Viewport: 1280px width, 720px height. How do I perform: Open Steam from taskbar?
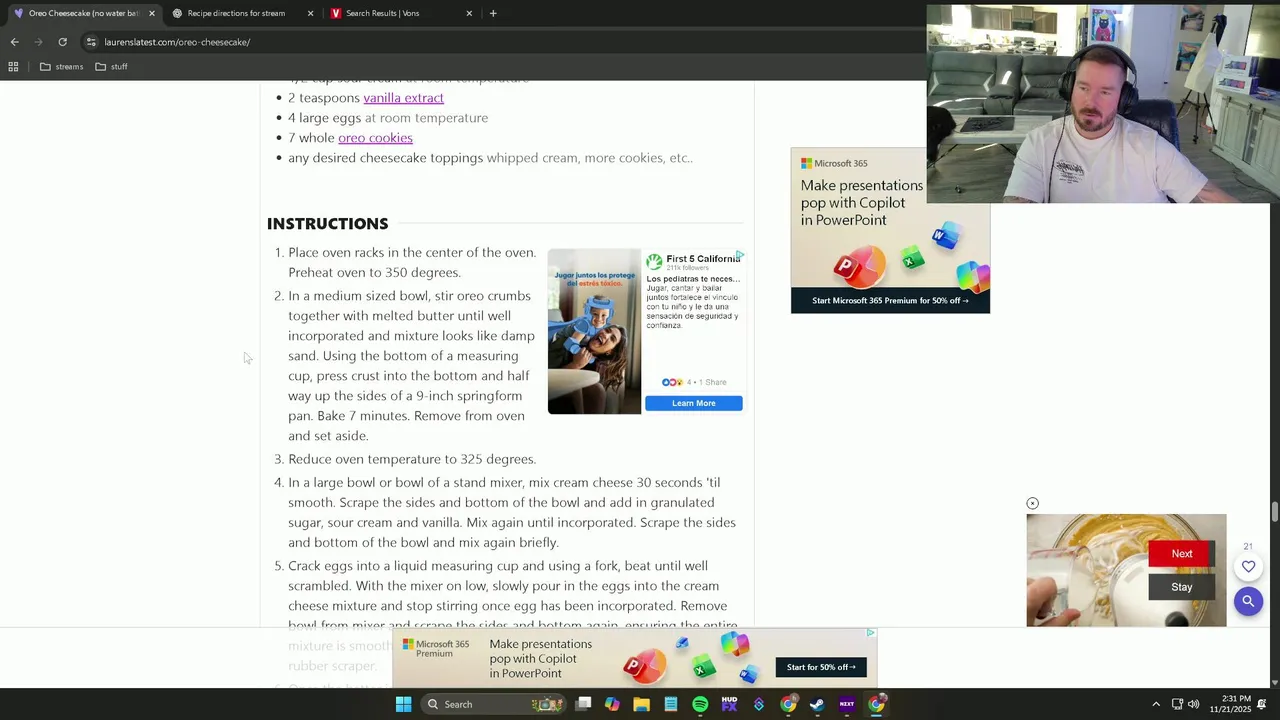[x=817, y=704]
